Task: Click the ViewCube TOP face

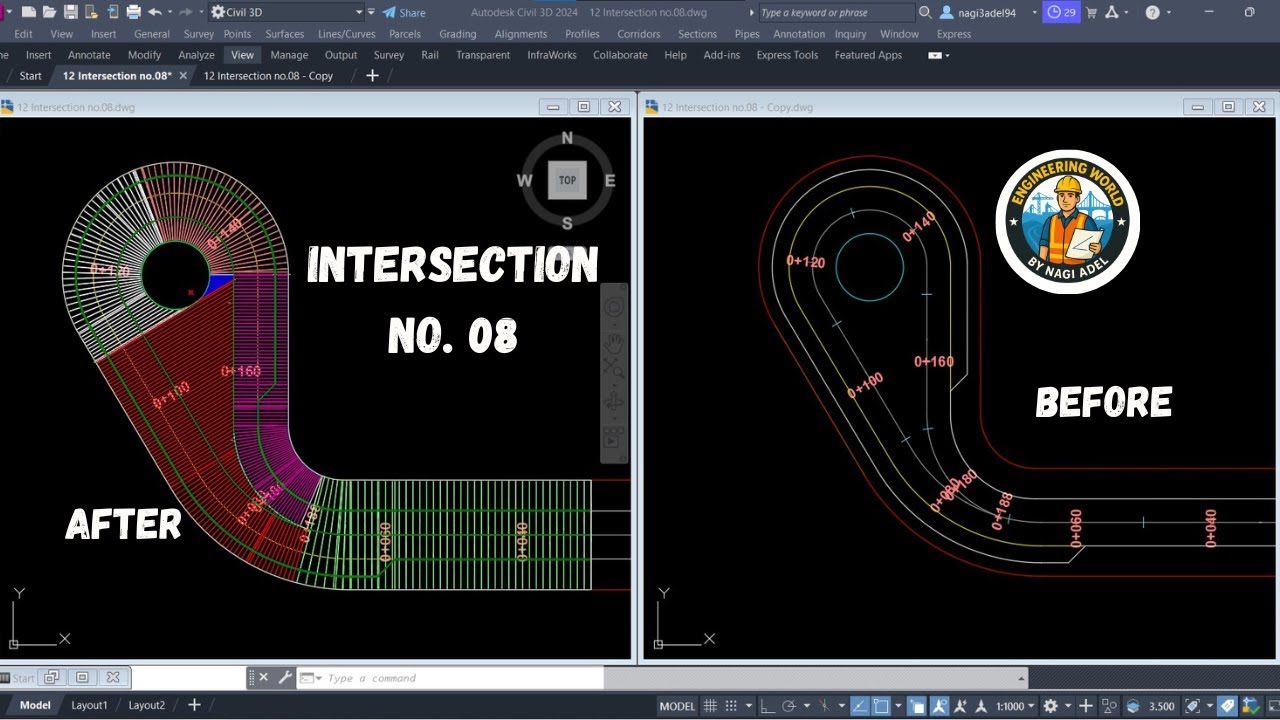Action: (567, 180)
